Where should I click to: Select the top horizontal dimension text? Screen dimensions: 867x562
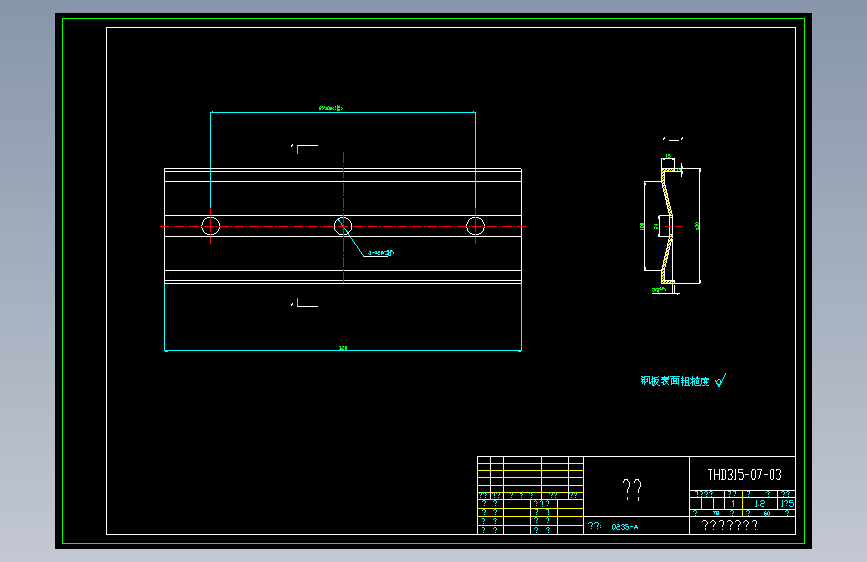point(331,108)
